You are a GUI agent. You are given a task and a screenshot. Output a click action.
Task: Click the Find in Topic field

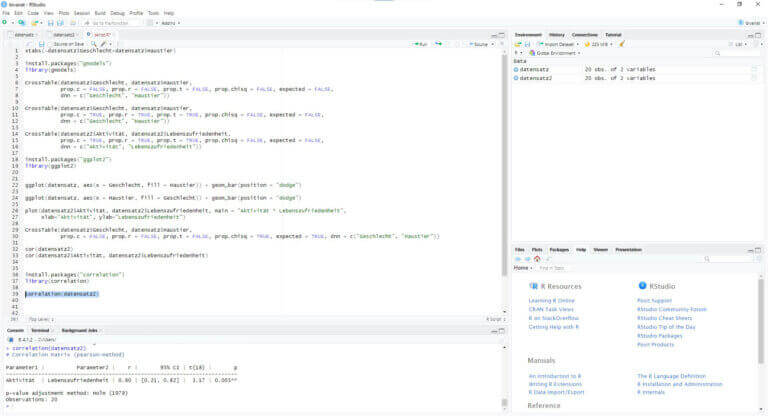point(558,268)
